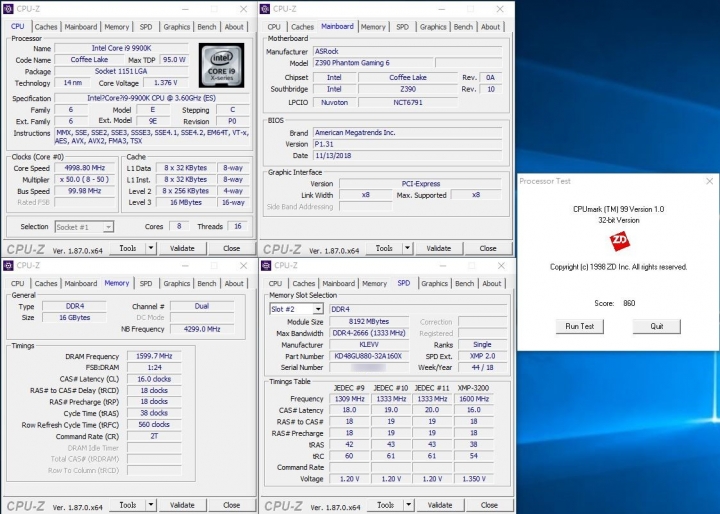Click the XMP-3200 frequency 1600 MHz cell
This screenshot has height=514, width=720.
(x=474, y=399)
